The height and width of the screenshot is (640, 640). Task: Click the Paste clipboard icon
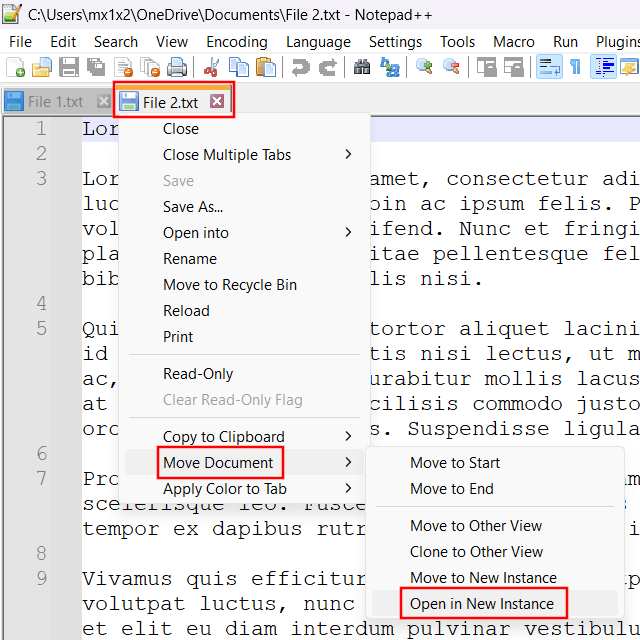click(266, 67)
